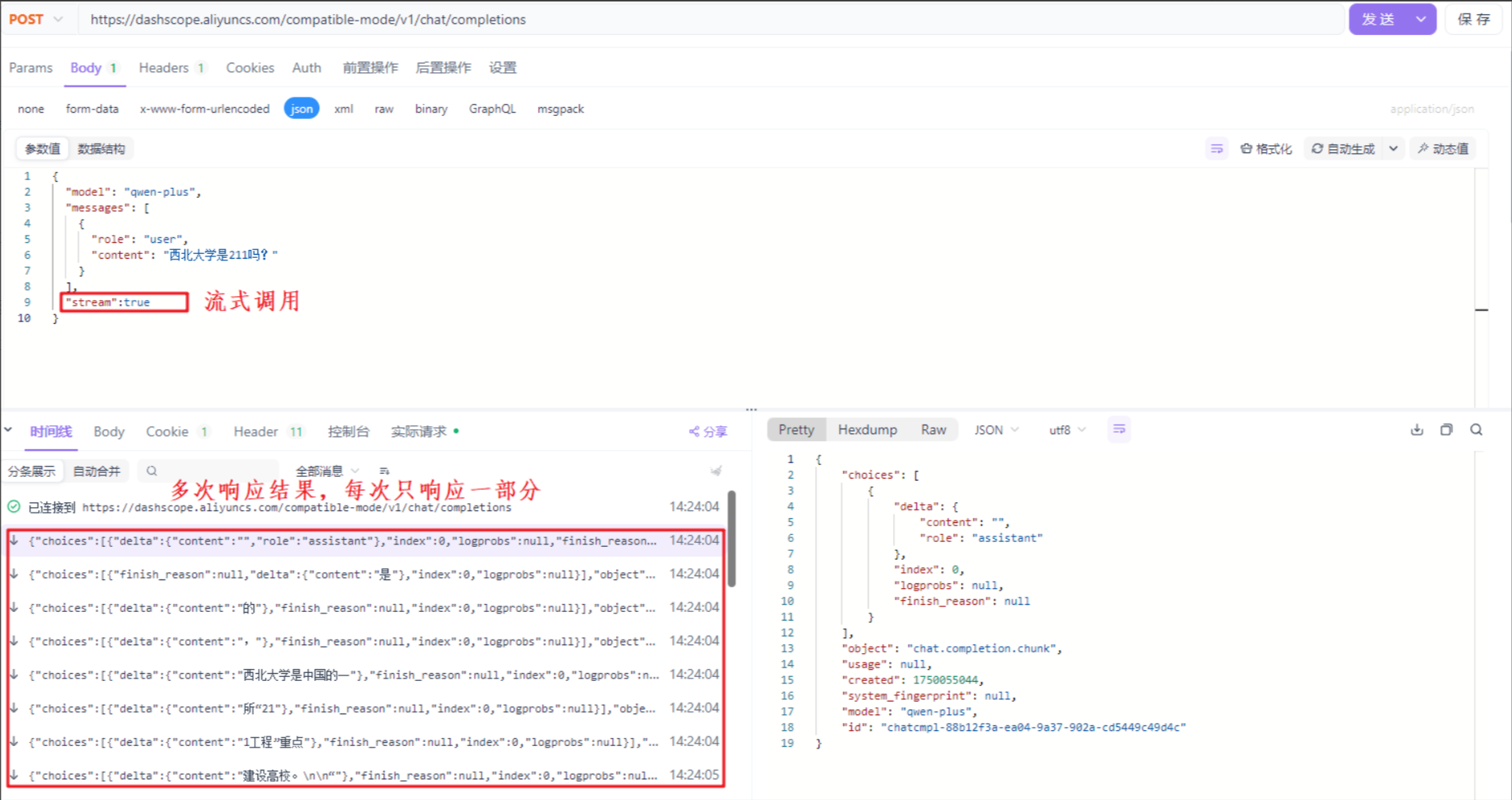The width and height of the screenshot is (1512, 800).
Task: Select the message with content 西北大学是中国的一
Action: pyautogui.click(x=365, y=675)
